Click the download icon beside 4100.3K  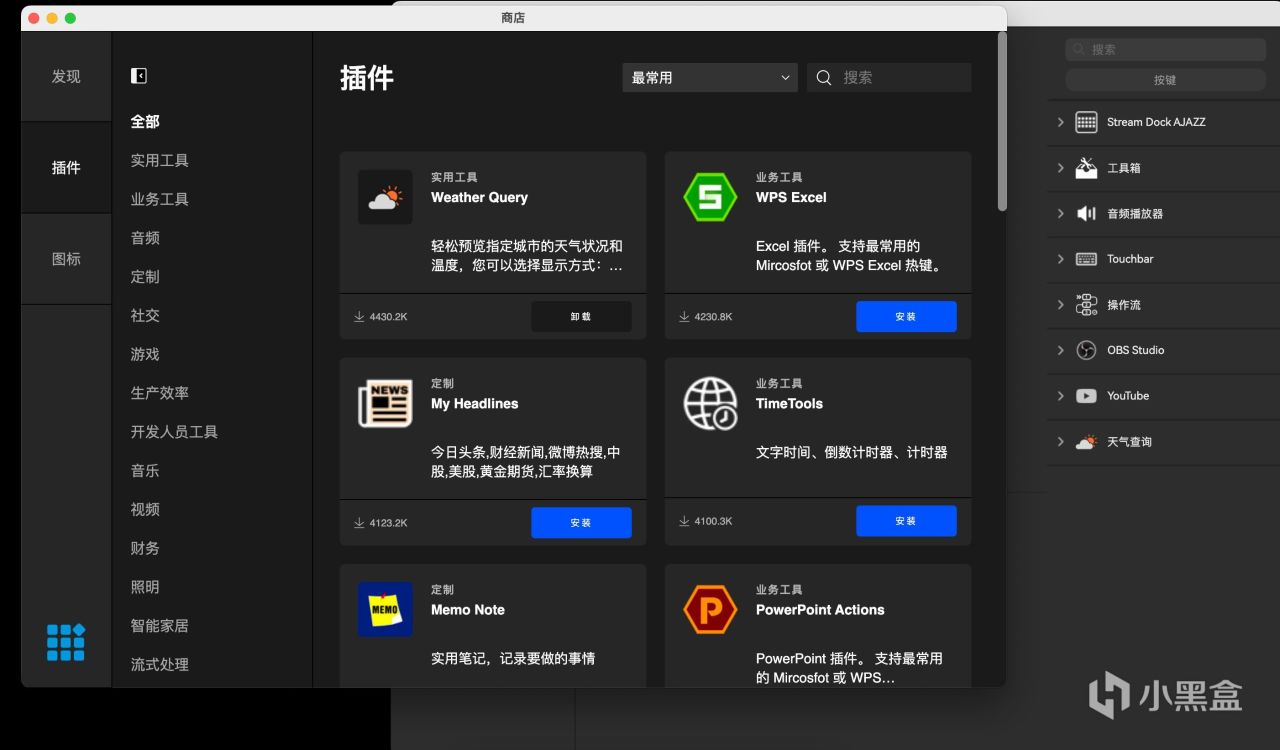pyautogui.click(x=684, y=521)
